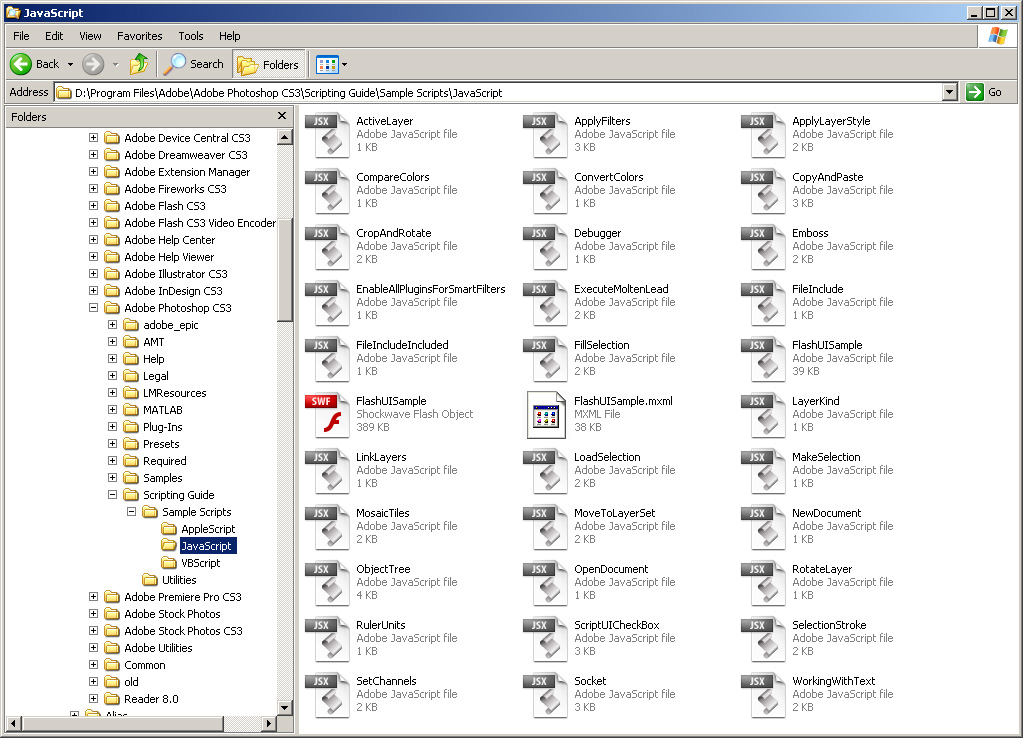Screen dimensions: 1023x738
Task: Expand the Plug-Ins folder node
Action: point(112,427)
